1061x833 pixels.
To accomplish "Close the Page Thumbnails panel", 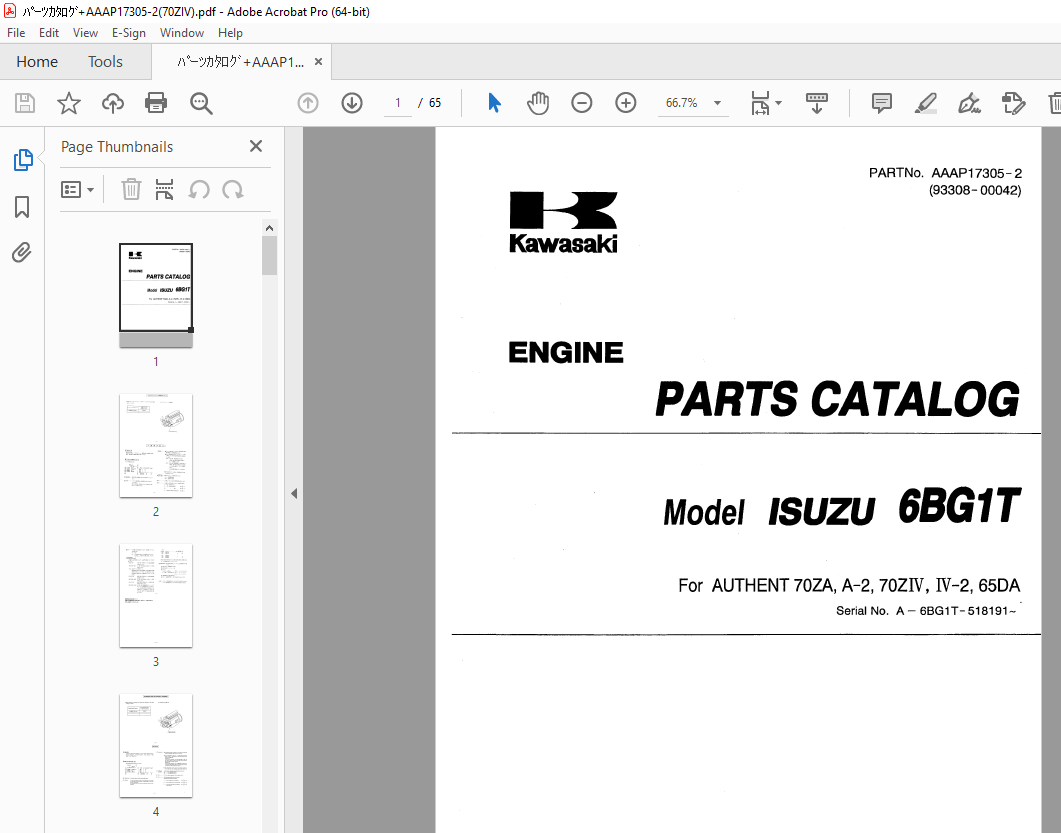I will (256, 146).
